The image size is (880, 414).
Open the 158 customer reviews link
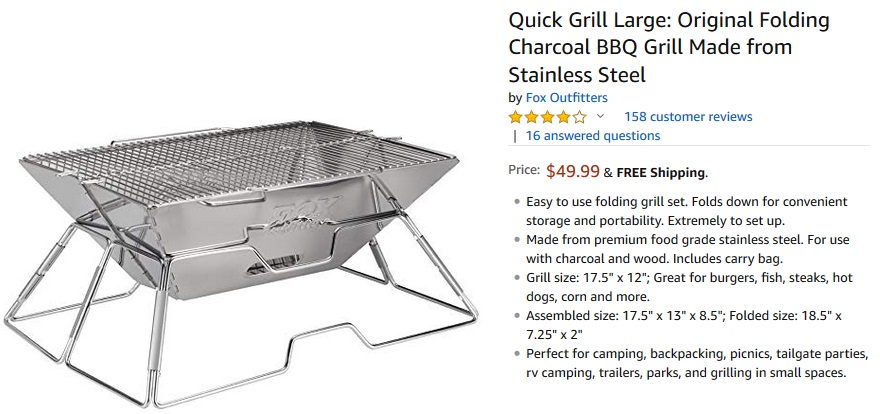click(x=688, y=117)
